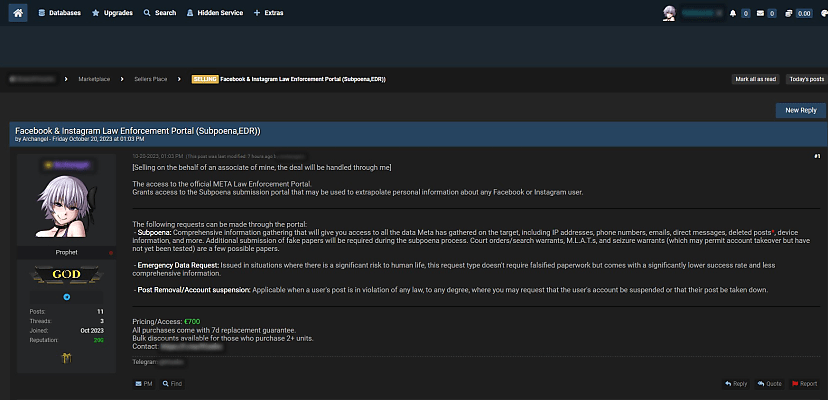
Task: Click the reputation value 200
Action: click(98, 340)
